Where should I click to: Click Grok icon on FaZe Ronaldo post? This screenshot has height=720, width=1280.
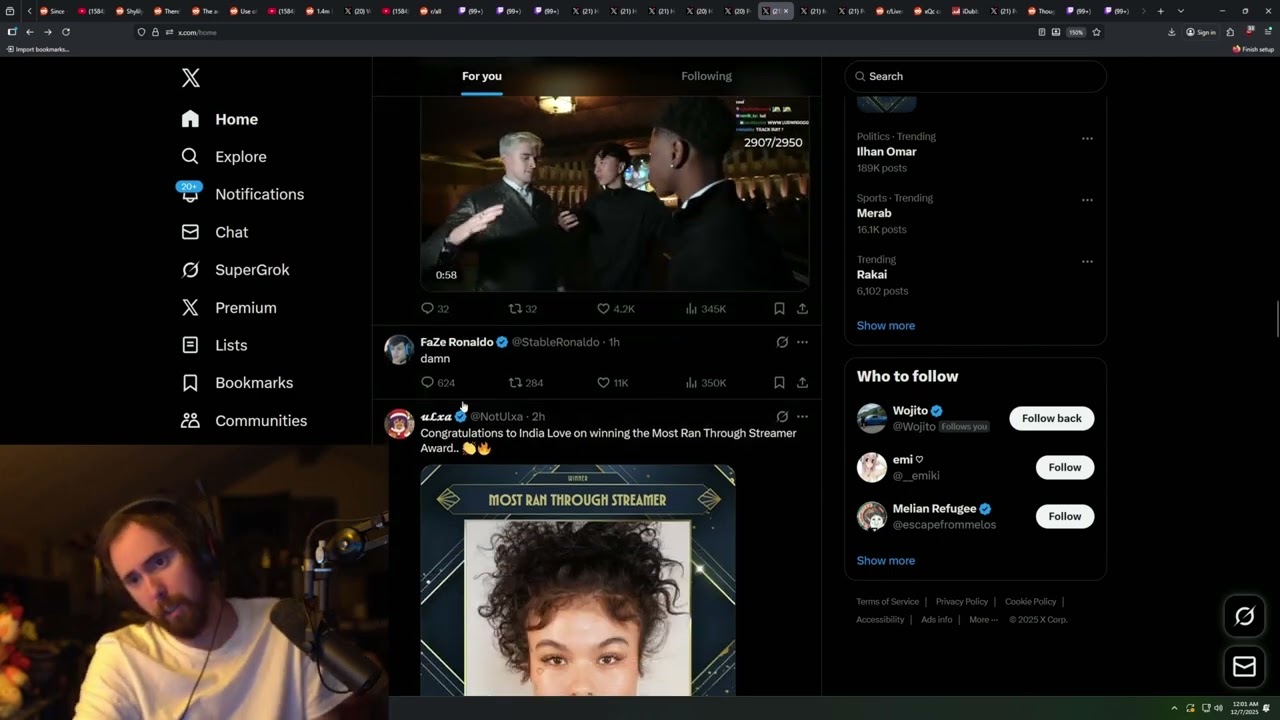point(782,342)
